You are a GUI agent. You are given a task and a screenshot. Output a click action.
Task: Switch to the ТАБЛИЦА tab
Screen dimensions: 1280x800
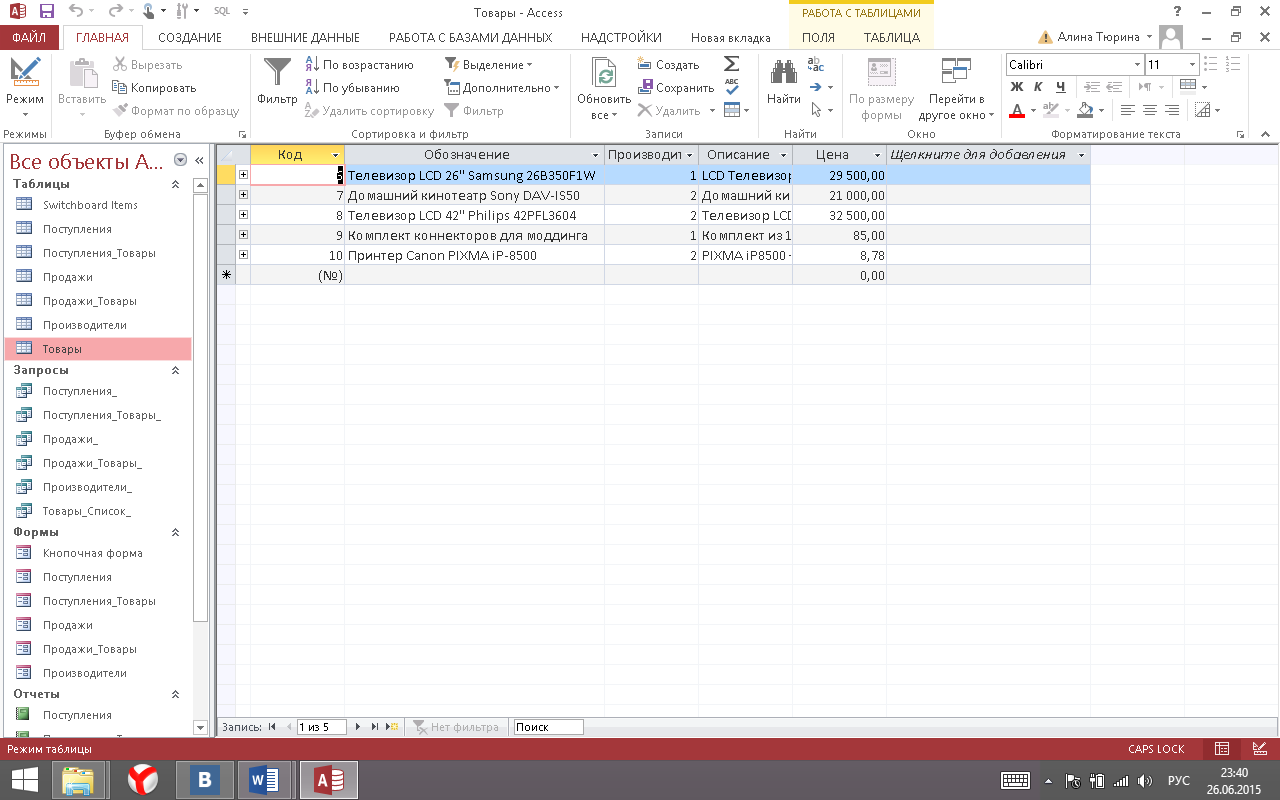coord(892,38)
